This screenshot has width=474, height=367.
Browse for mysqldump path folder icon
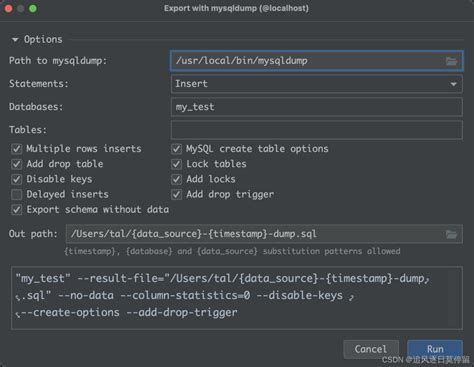point(451,61)
